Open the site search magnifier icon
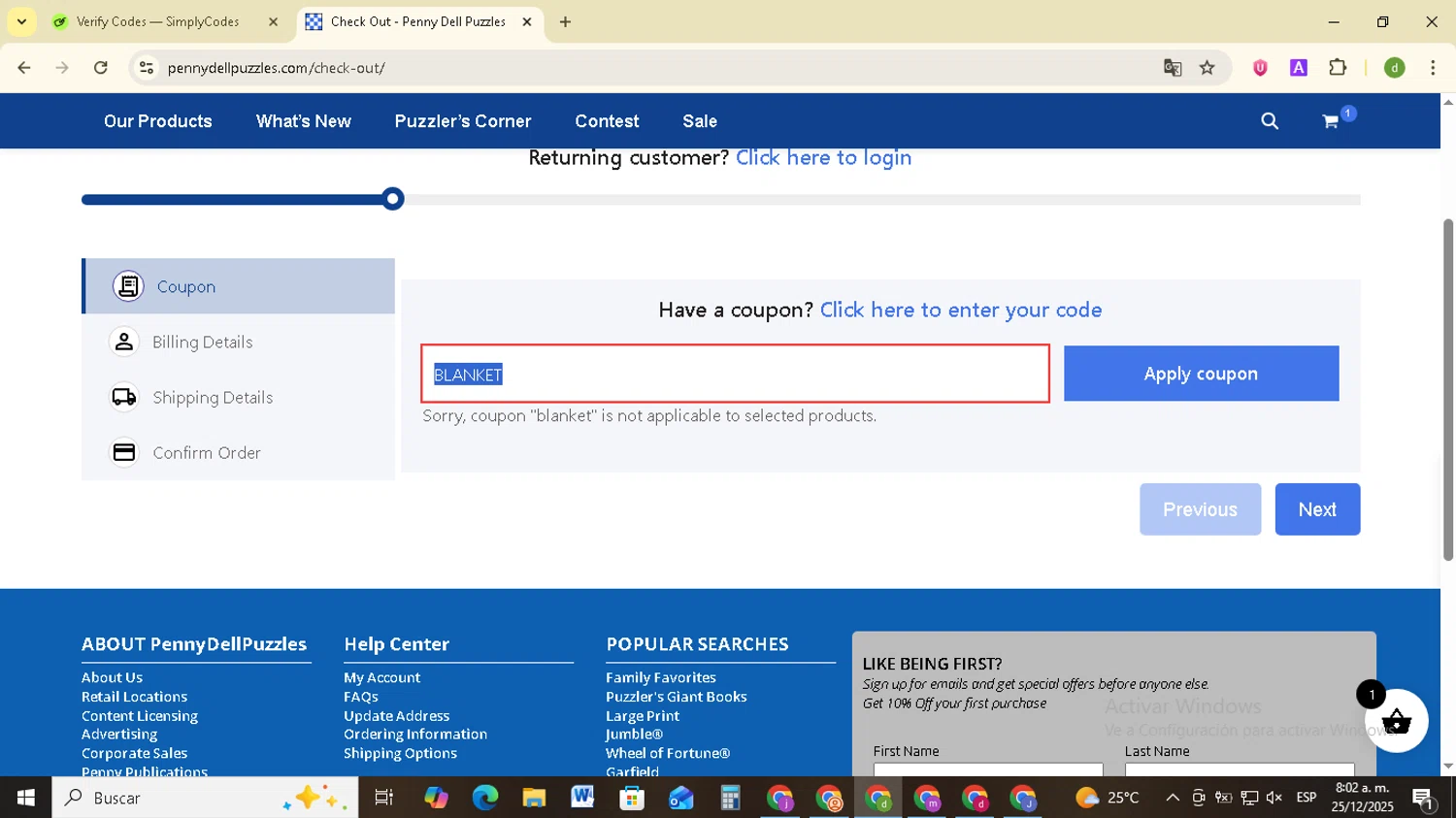This screenshot has width=1456, height=818. pyautogui.click(x=1270, y=121)
